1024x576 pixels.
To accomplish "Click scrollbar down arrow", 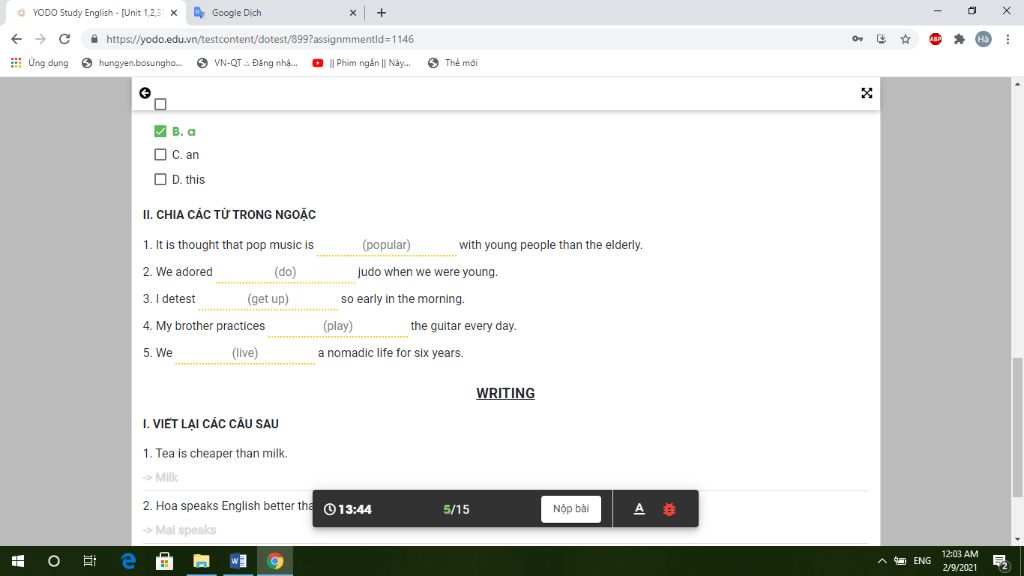I will [x=1017, y=539].
